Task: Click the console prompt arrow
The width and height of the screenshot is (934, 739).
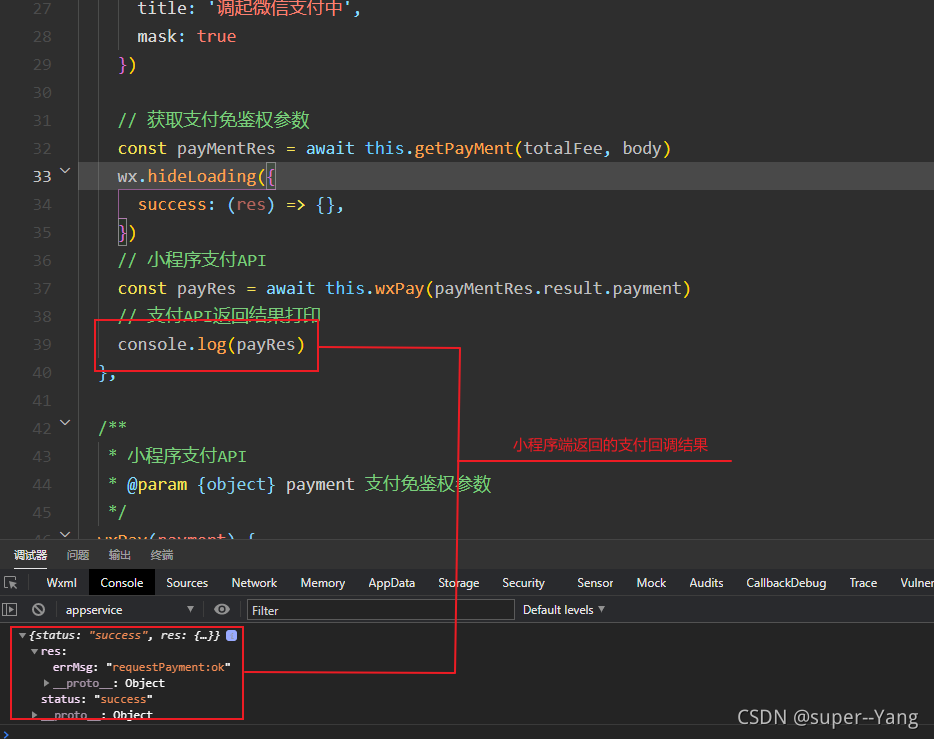Action: coord(5,734)
